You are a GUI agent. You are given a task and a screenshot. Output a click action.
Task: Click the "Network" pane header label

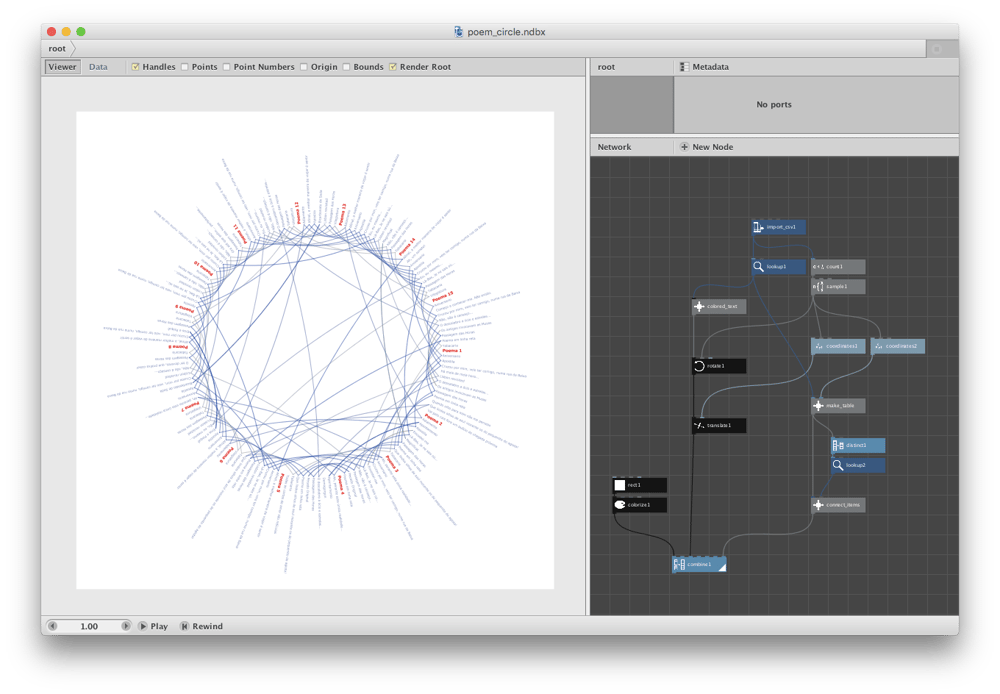tap(614, 147)
